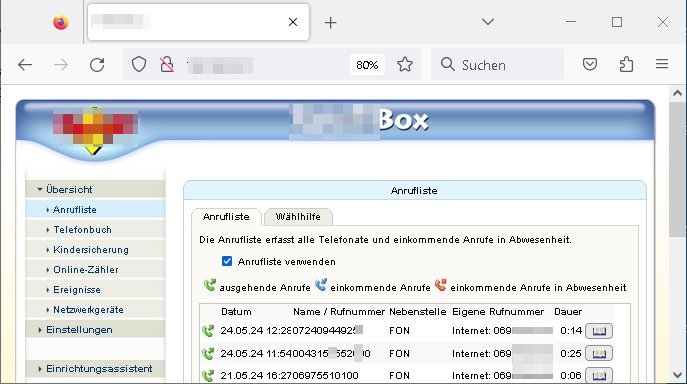Collapse the Übersicht menu section
Screen dimensions: 687x384
point(95,189)
